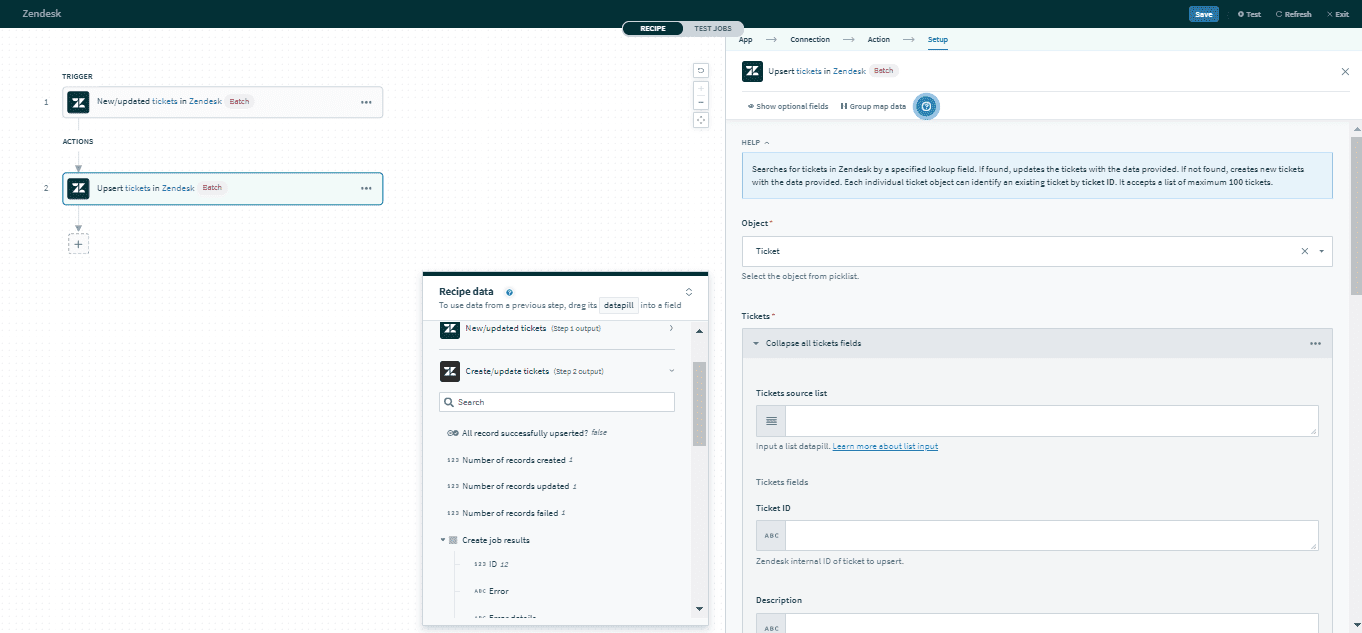This screenshot has width=1362, height=633.
Task: Click inside the Ticket ID input field
Action: (1050, 535)
